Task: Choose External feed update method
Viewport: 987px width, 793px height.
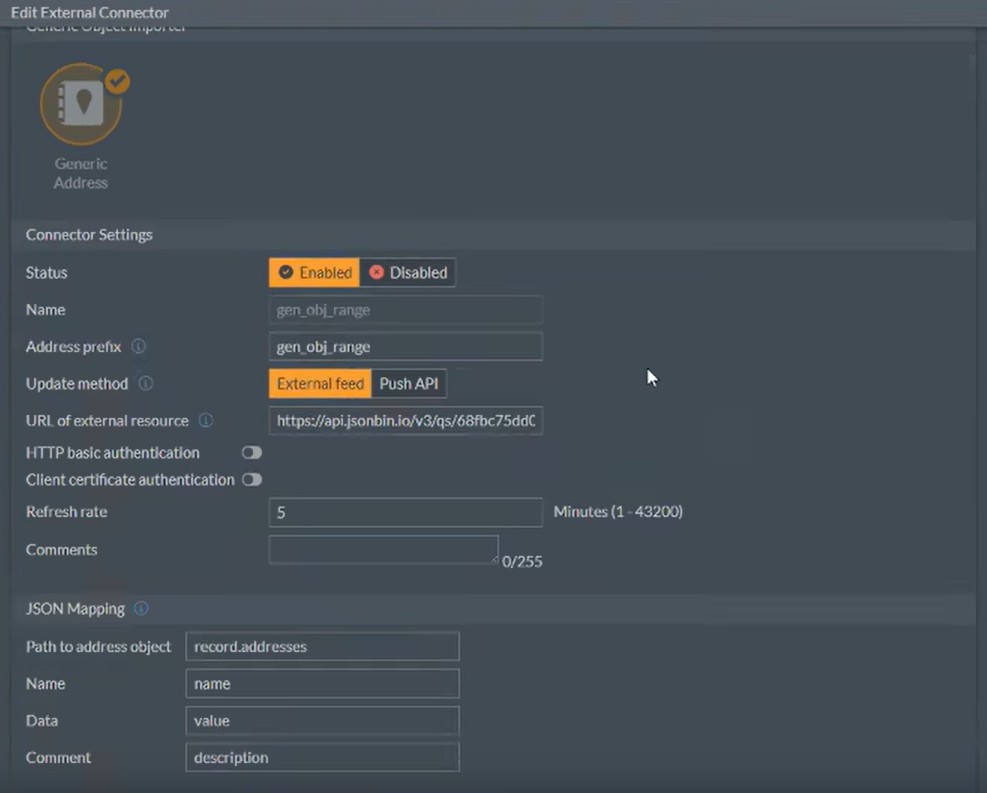Action: 320,383
